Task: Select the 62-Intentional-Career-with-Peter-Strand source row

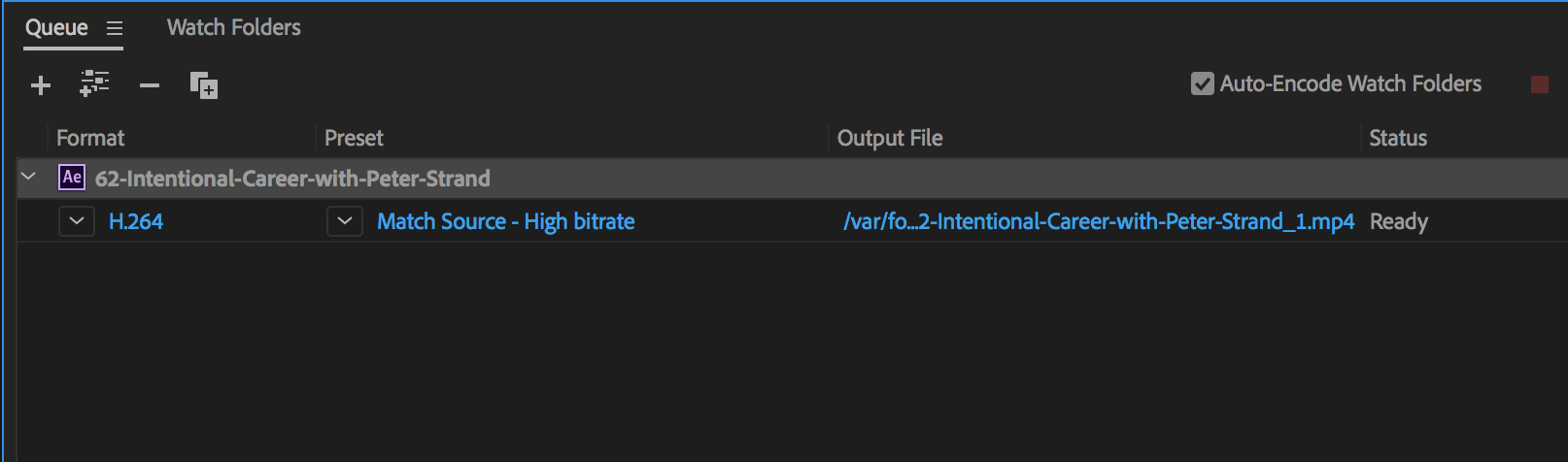Action: [x=291, y=179]
